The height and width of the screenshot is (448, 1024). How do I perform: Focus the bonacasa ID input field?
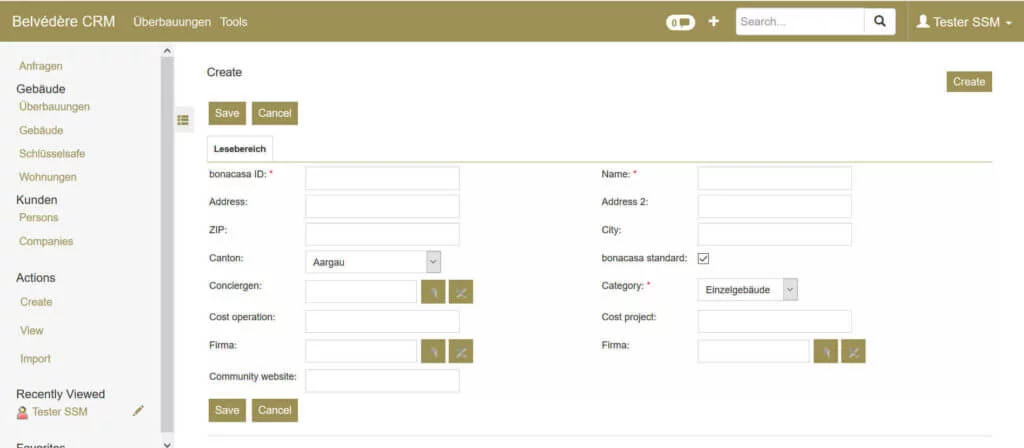(382, 178)
